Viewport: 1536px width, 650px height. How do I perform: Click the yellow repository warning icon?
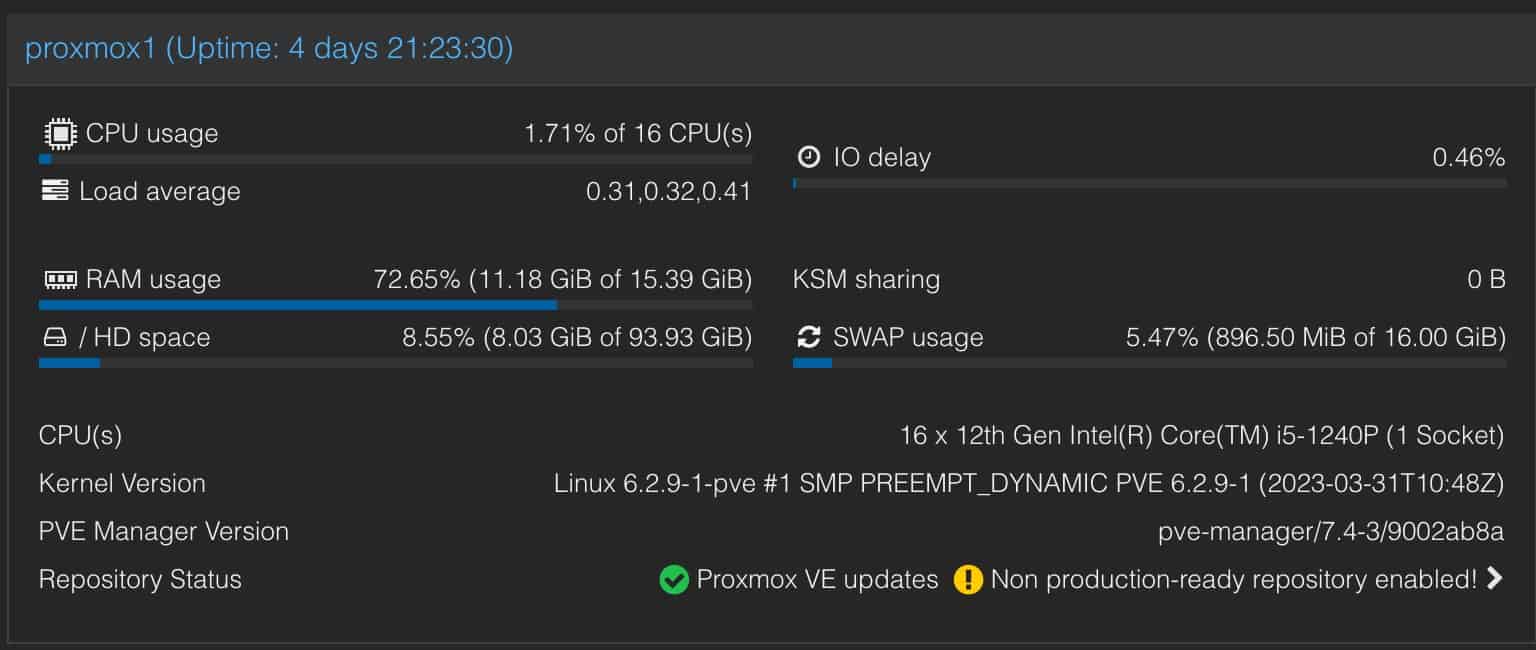point(968,579)
